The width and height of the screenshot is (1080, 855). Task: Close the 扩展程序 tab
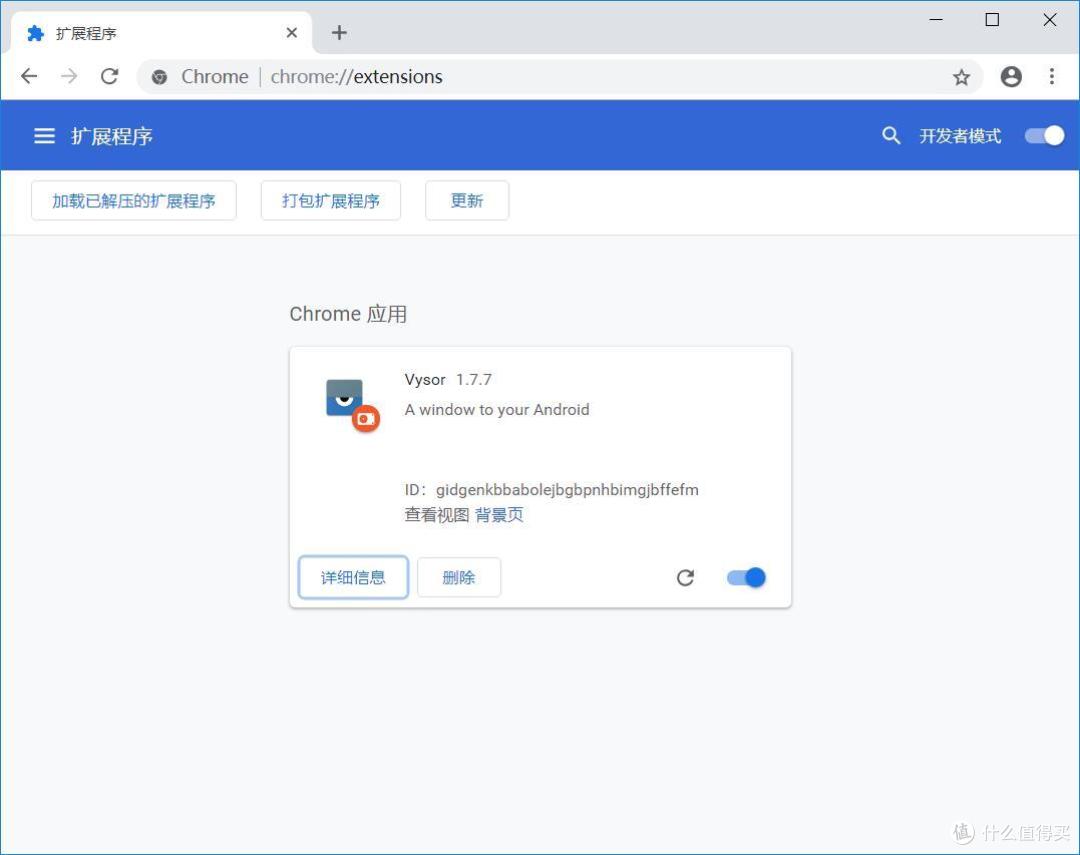(x=291, y=32)
